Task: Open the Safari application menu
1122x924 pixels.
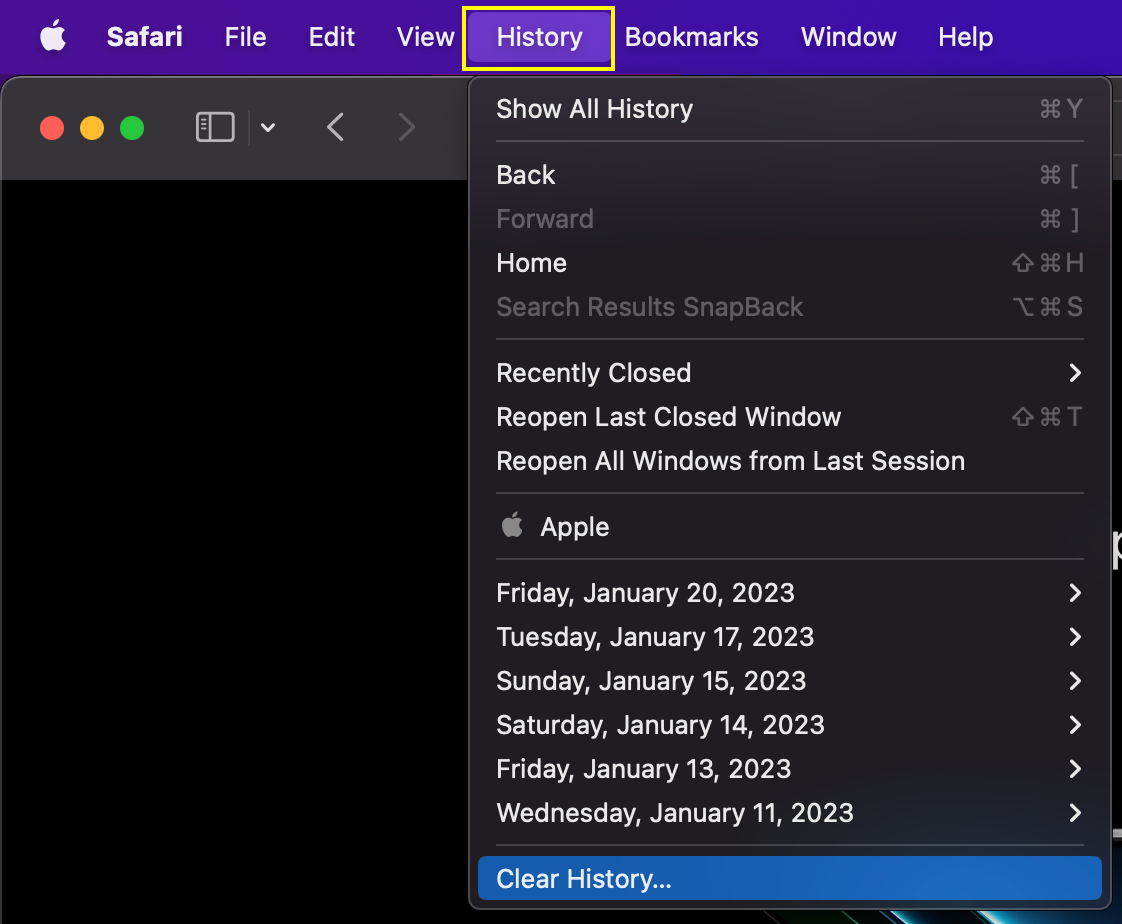Action: [x=145, y=37]
